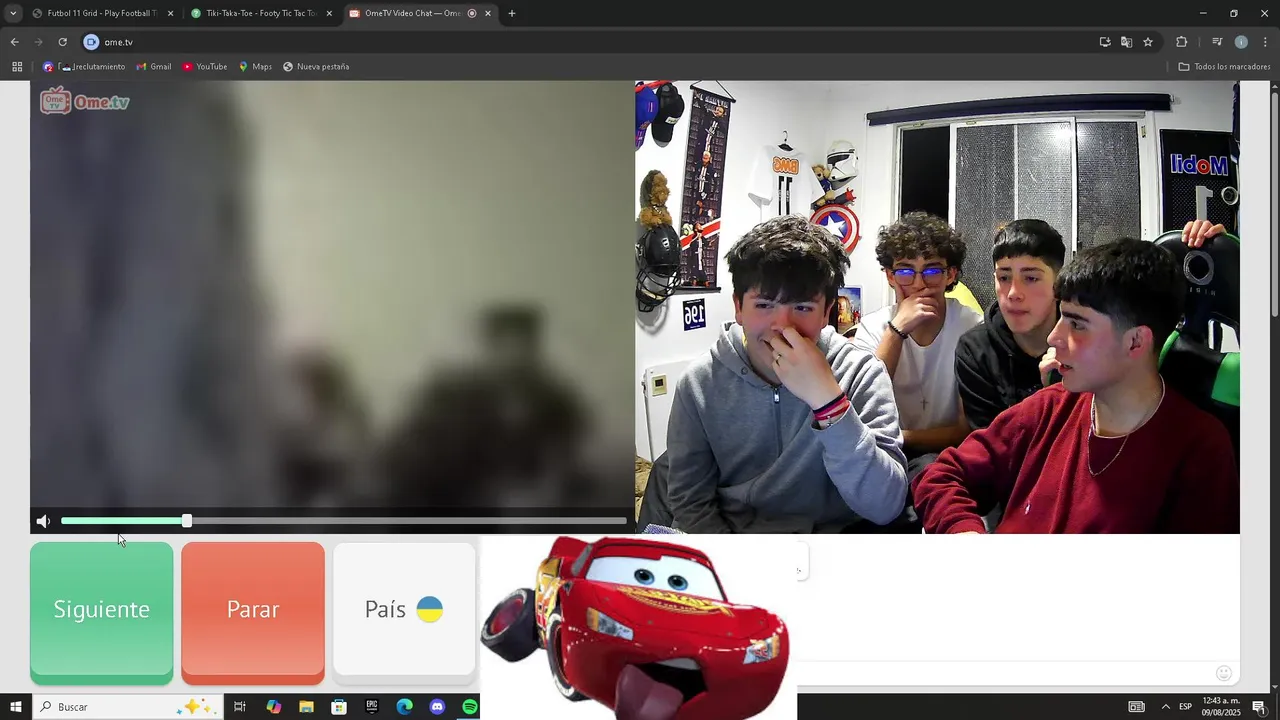
Task: Open Microsoft Store from the taskbar
Action: point(339,707)
